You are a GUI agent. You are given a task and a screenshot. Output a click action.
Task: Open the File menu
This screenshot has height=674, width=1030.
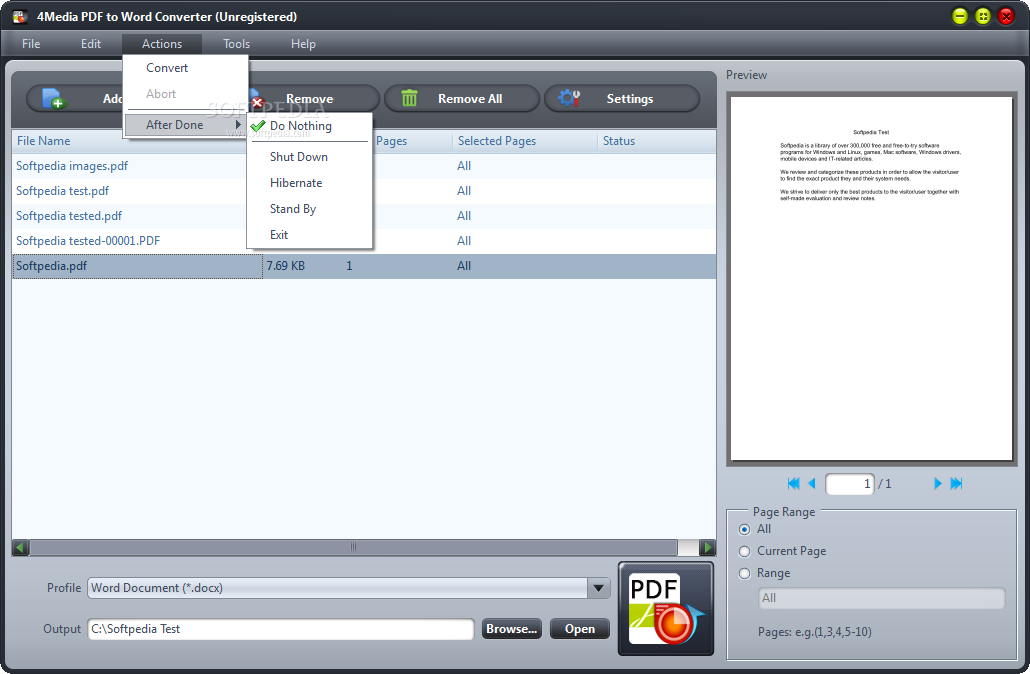[x=31, y=44]
